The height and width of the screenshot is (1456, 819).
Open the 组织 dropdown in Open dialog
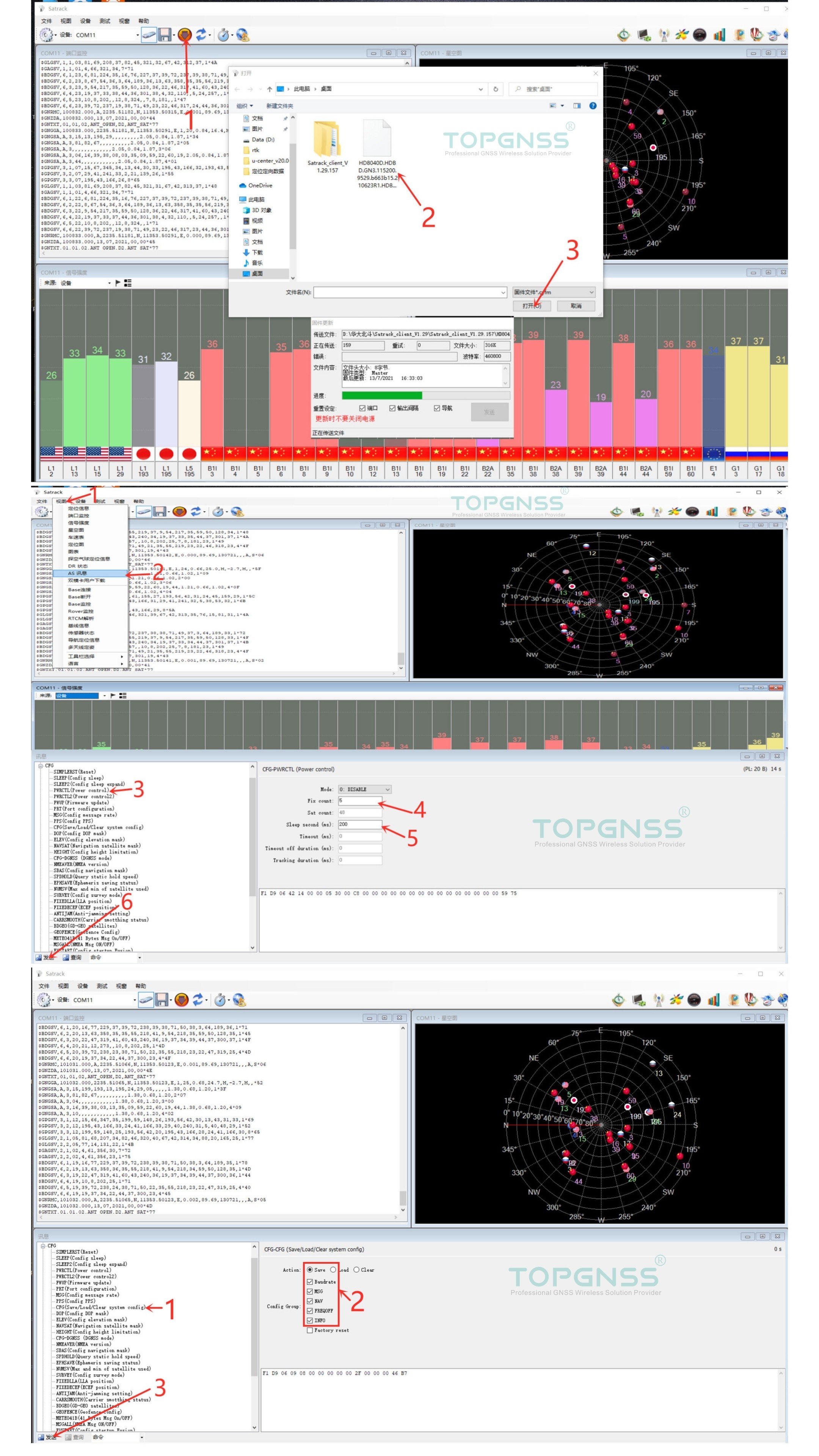[x=244, y=106]
